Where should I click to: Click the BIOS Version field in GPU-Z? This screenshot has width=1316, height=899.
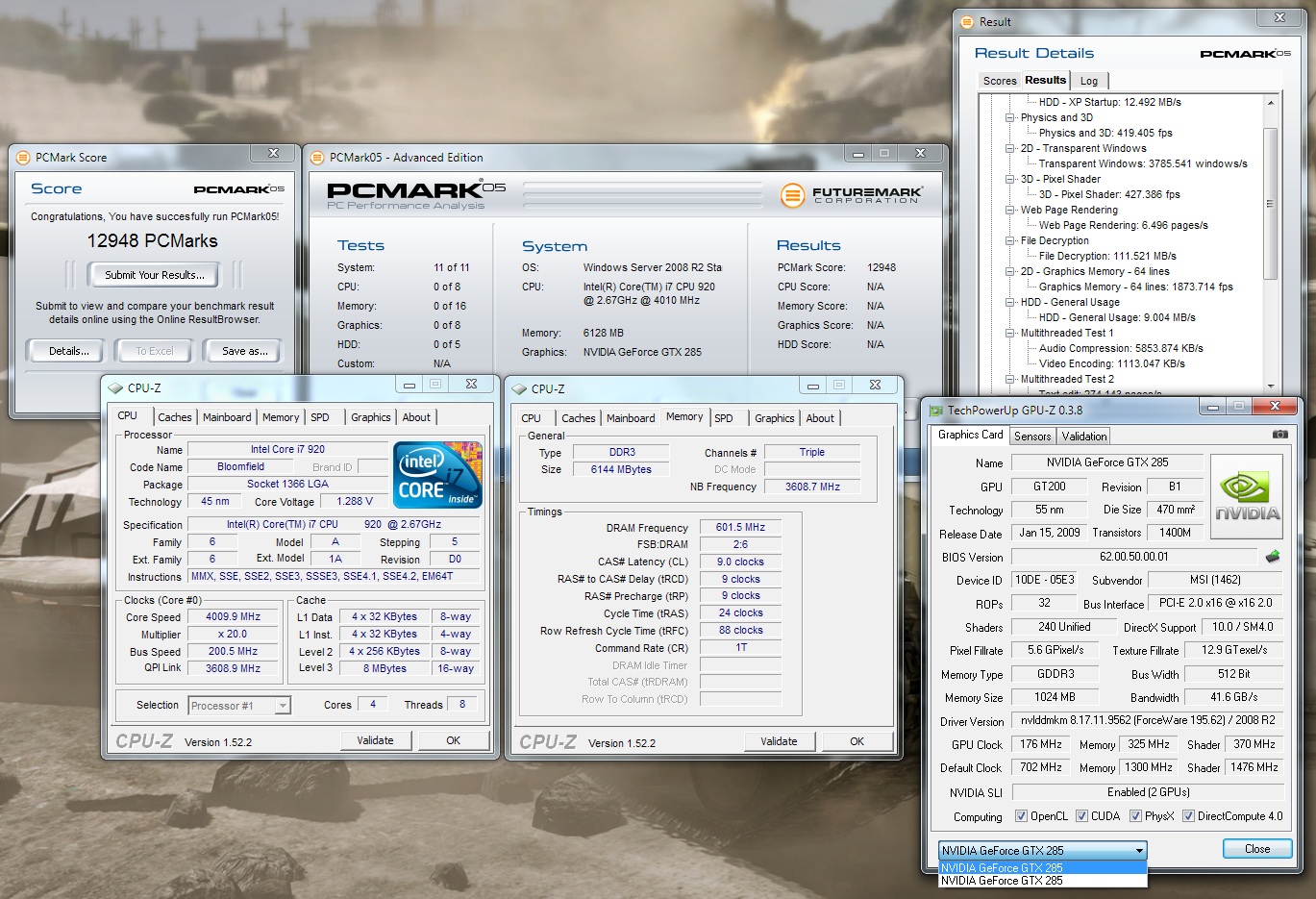click(1134, 557)
